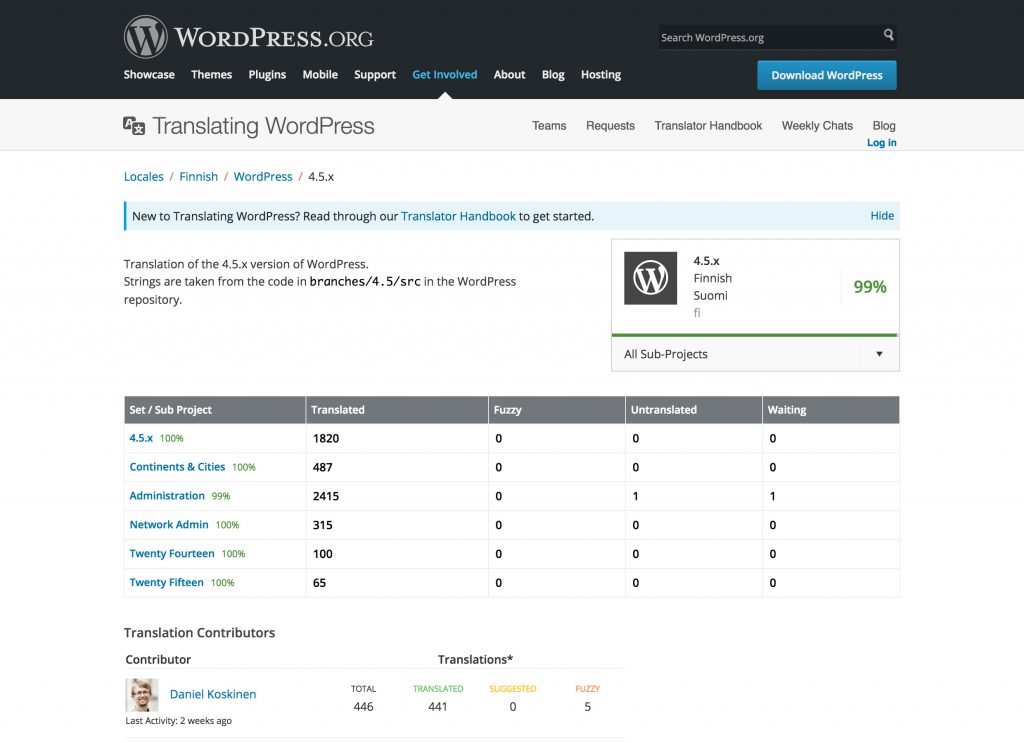Open the Teams link
Screen dimensions: 1024x743
pos(549,125)
